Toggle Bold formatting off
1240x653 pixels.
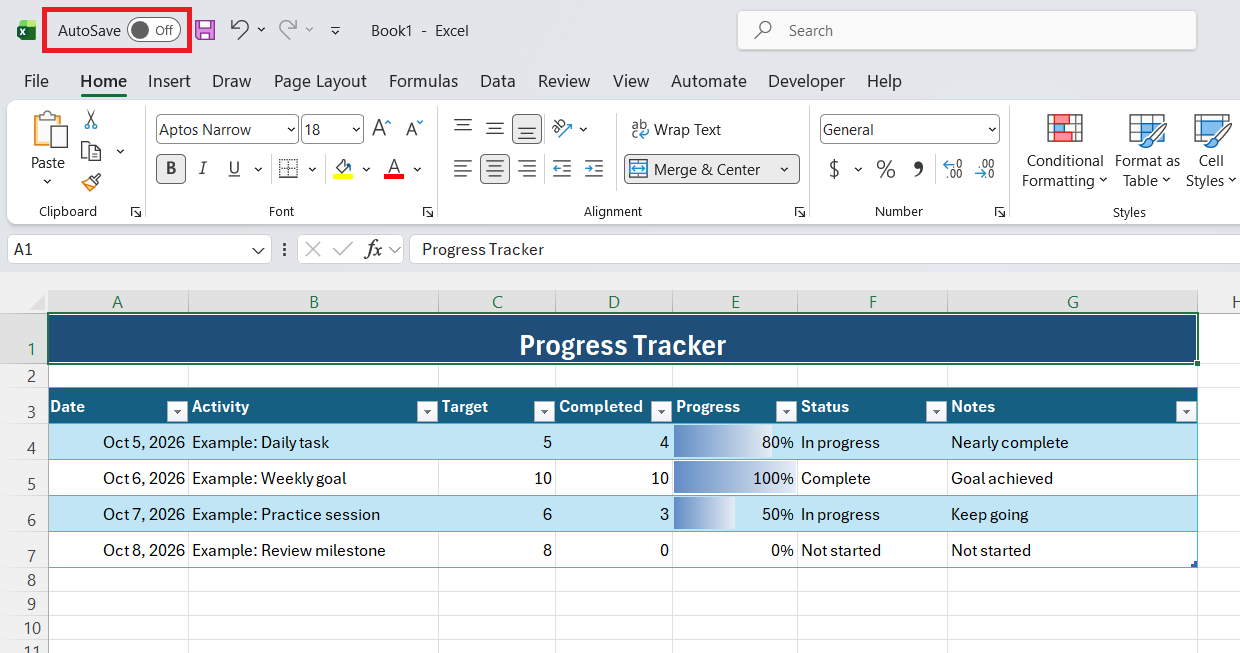coord(171,169)
